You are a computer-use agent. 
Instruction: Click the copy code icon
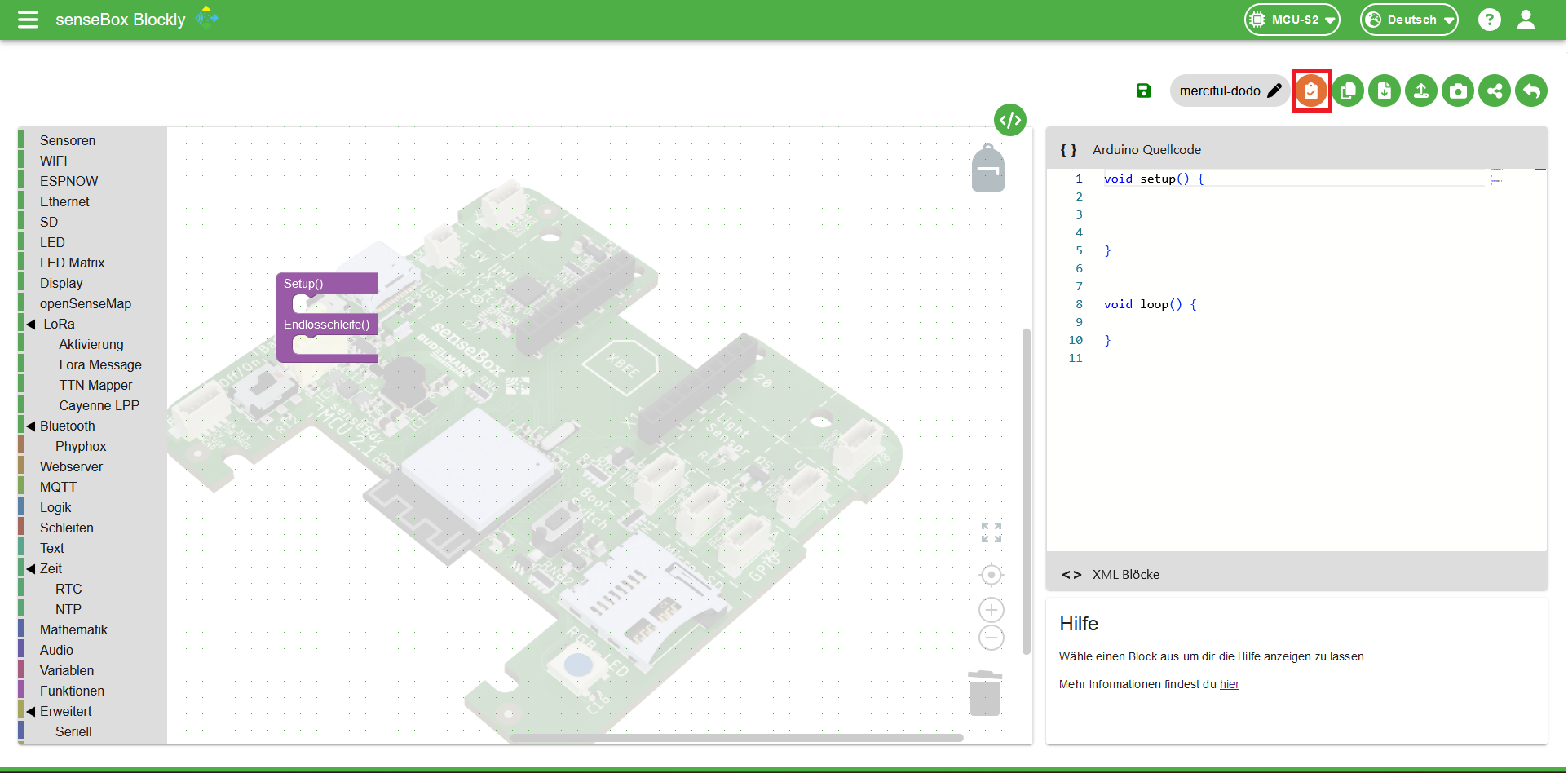click(x=1348, y=91)
